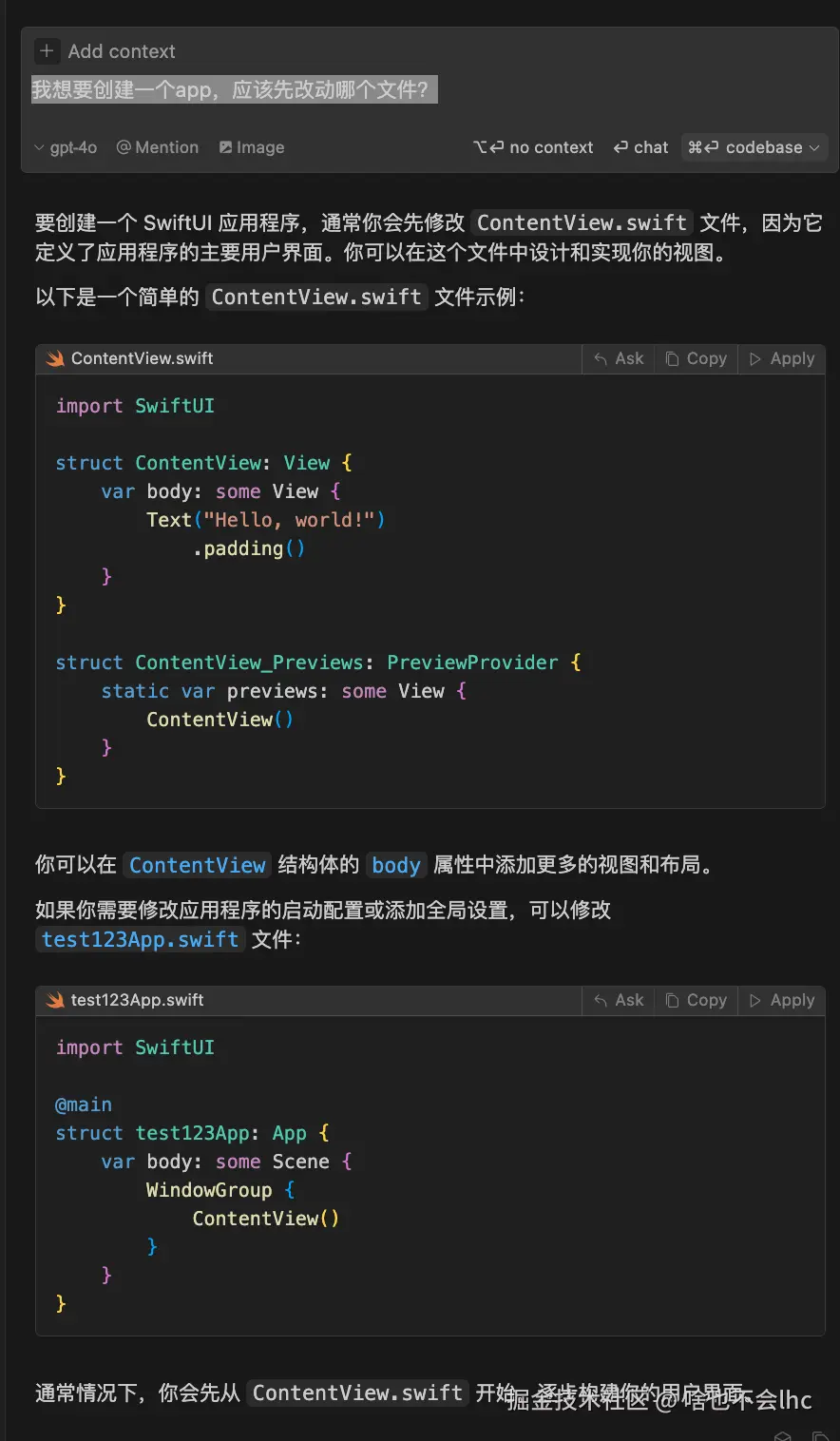Click the @ Mention button
This screenshot has height=1441, width=840.
pyautogui.click(x=158, y=147)
